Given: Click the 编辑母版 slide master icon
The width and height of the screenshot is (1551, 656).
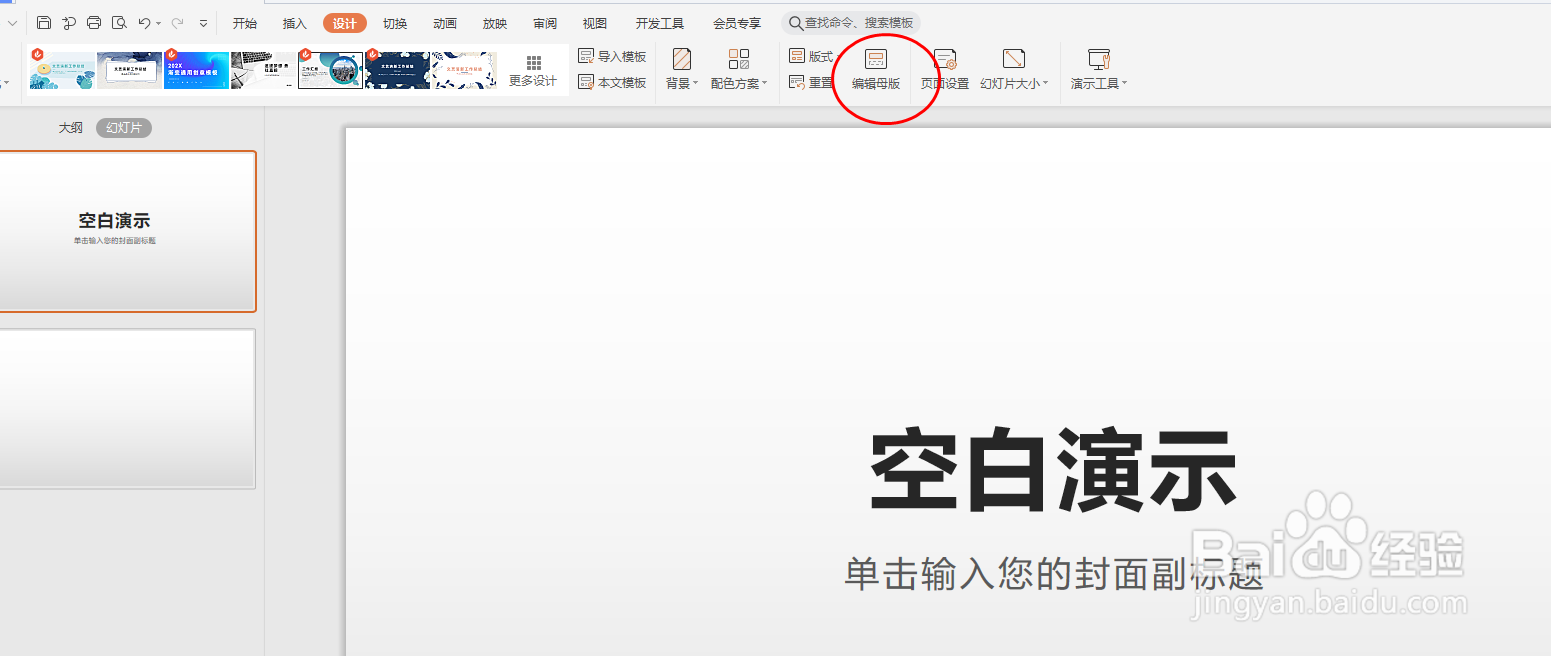Looking at the screenshot, I should pyautogui.click(x=876, y=59).
